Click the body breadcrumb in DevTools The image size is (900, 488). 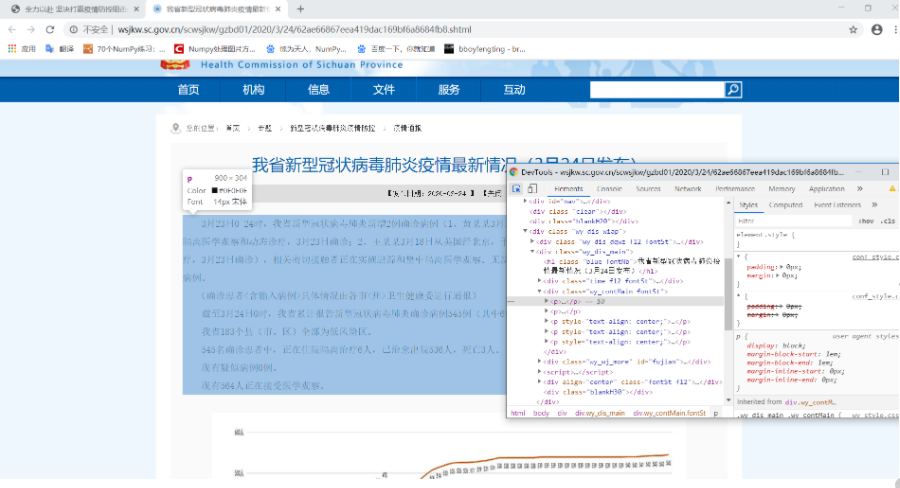tap(541, 413)
